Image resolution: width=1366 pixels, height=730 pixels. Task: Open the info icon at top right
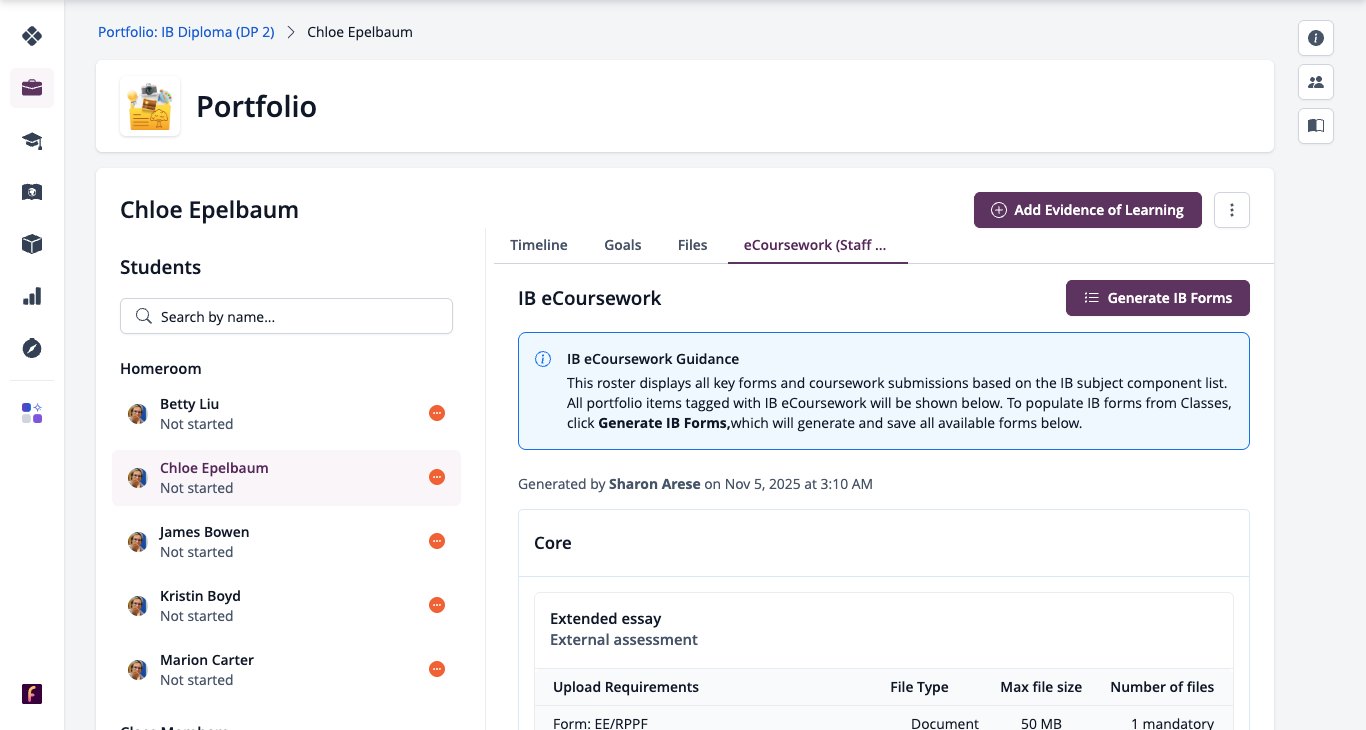pyautogui.click(x=1316, y=38)
